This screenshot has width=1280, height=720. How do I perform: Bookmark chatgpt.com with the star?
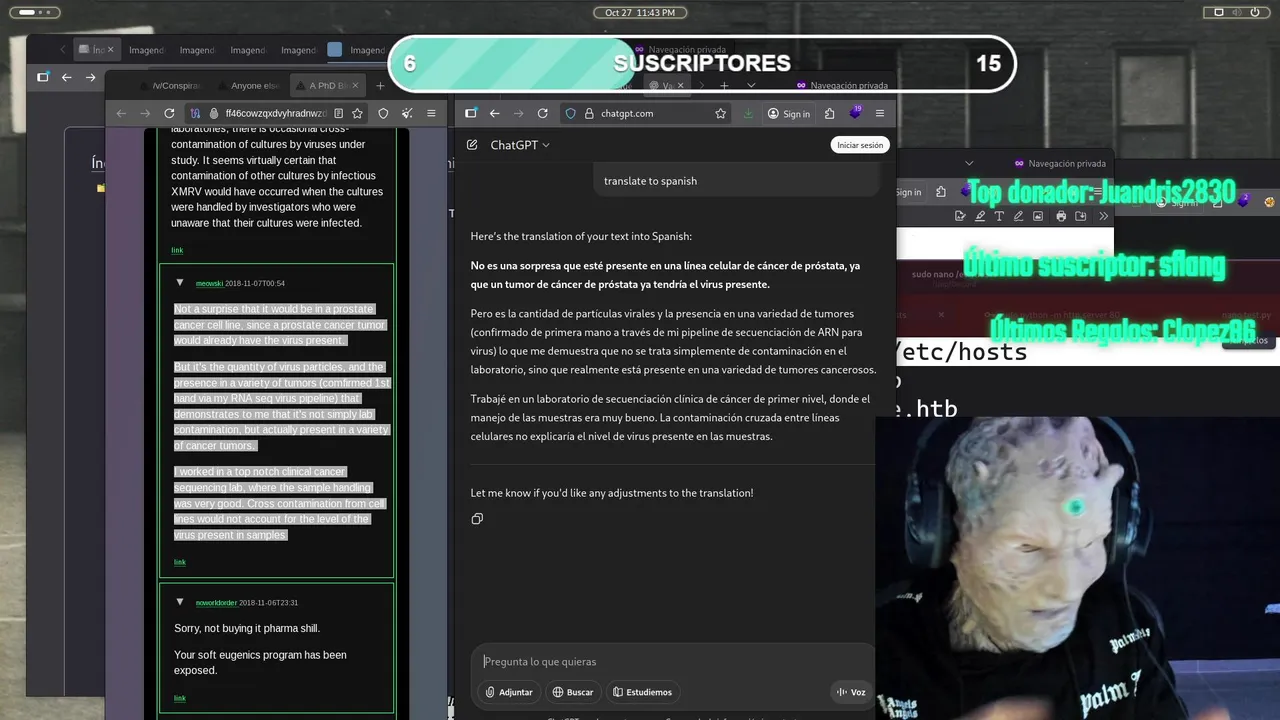click(720, 113)
